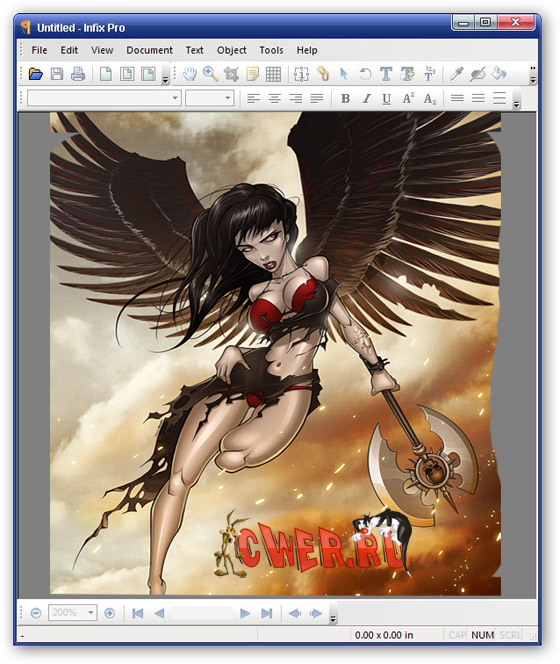Image resolution: width=560 pixels, height=664 pixels.
Task: Toggle Italic text formatting
Action: [x=366, y=99]
